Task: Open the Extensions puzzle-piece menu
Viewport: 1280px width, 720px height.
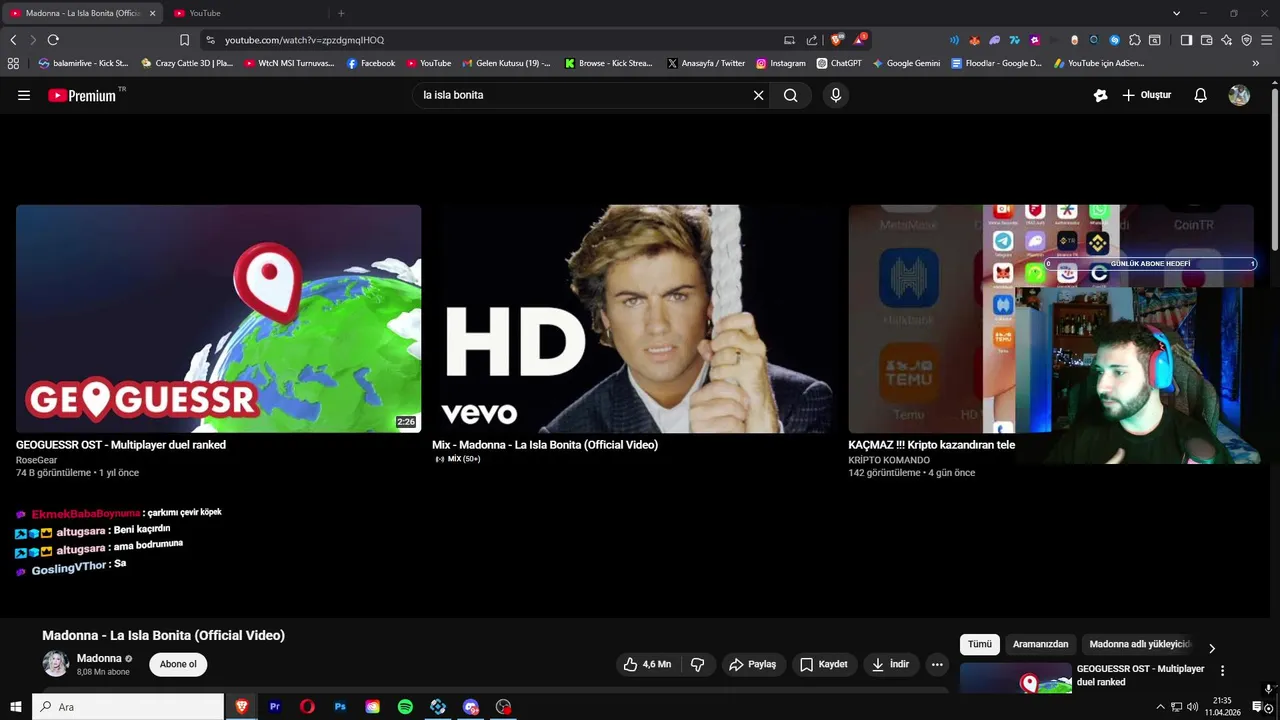Action: coord(1134,40)
